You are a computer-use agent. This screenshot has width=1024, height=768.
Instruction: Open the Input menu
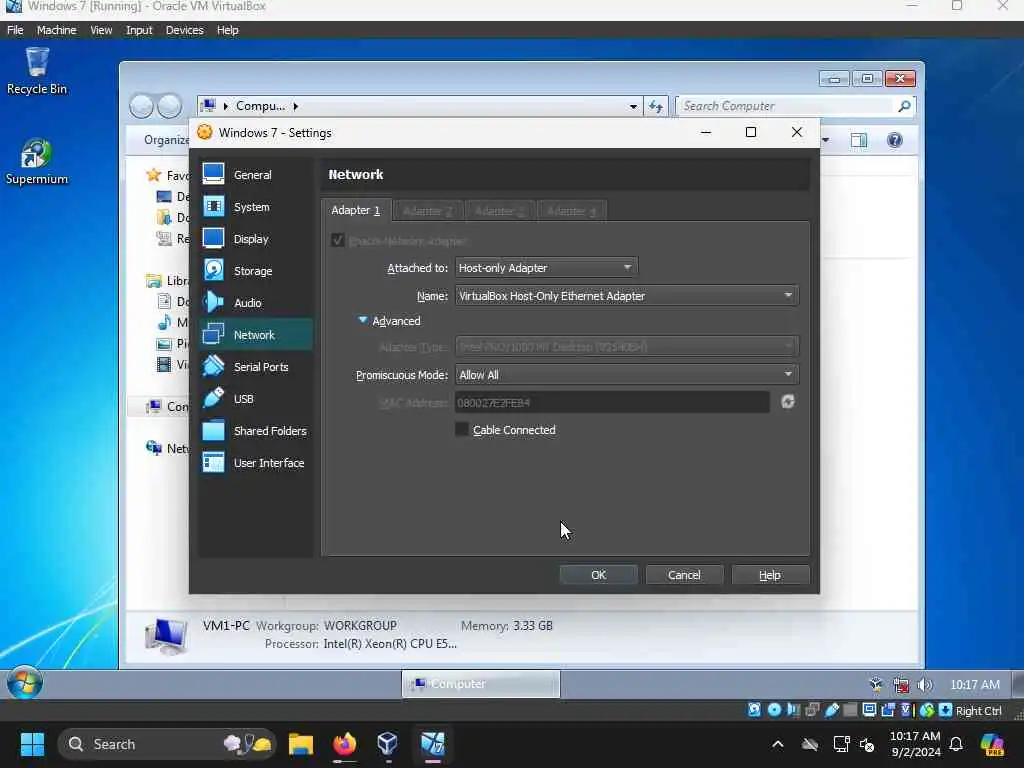(x=139, y=30)
